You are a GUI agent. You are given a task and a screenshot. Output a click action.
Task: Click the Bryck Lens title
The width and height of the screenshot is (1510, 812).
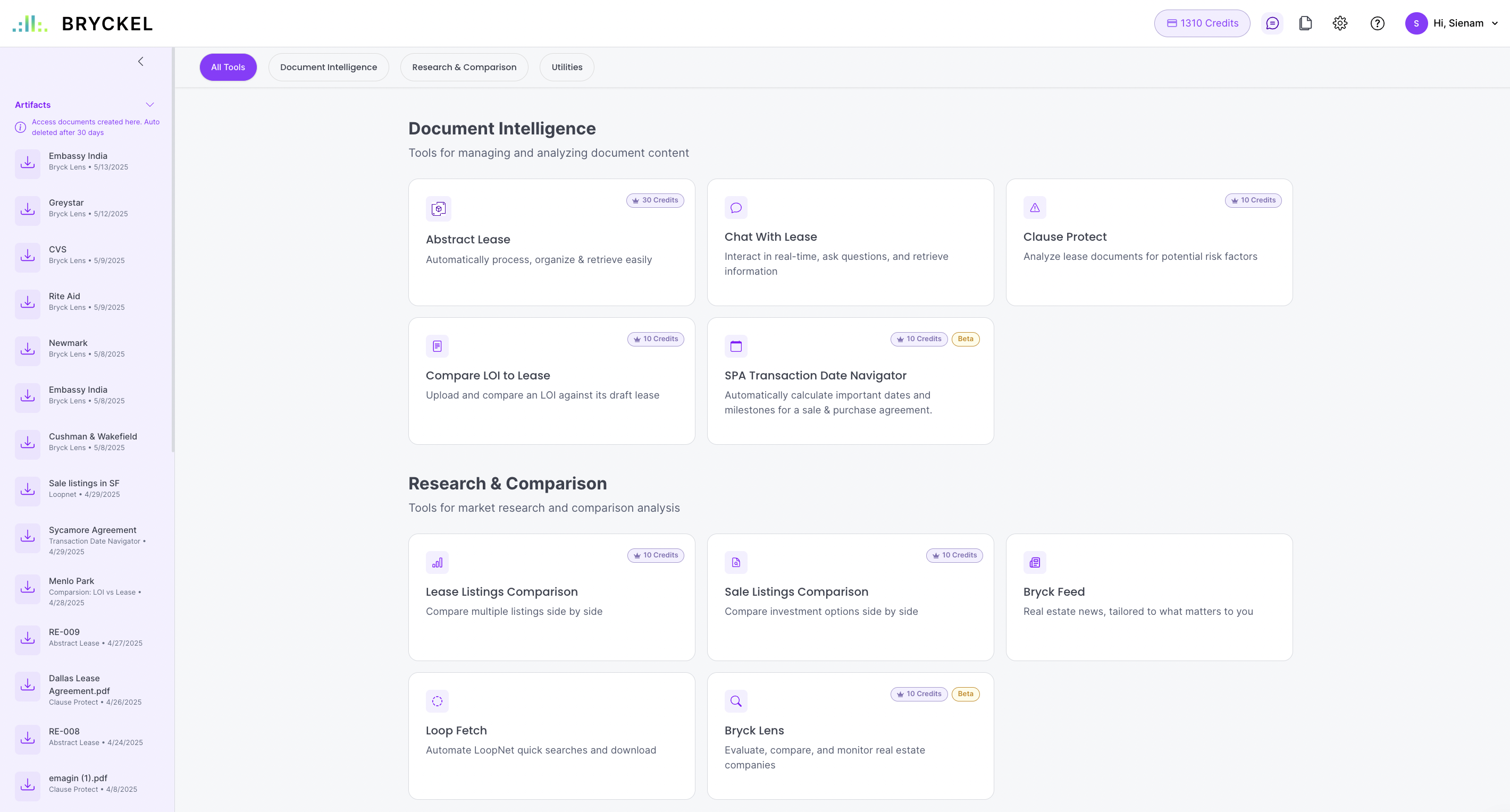754,731
